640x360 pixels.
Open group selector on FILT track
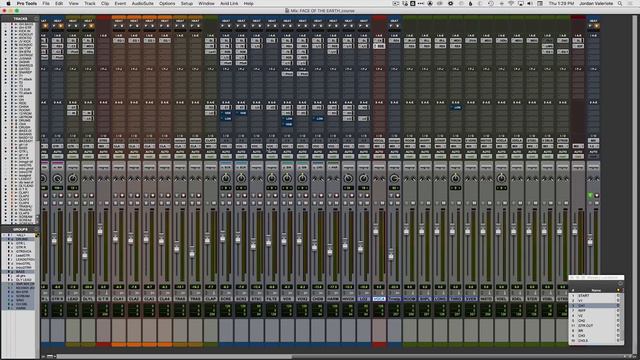pos(272,167)
